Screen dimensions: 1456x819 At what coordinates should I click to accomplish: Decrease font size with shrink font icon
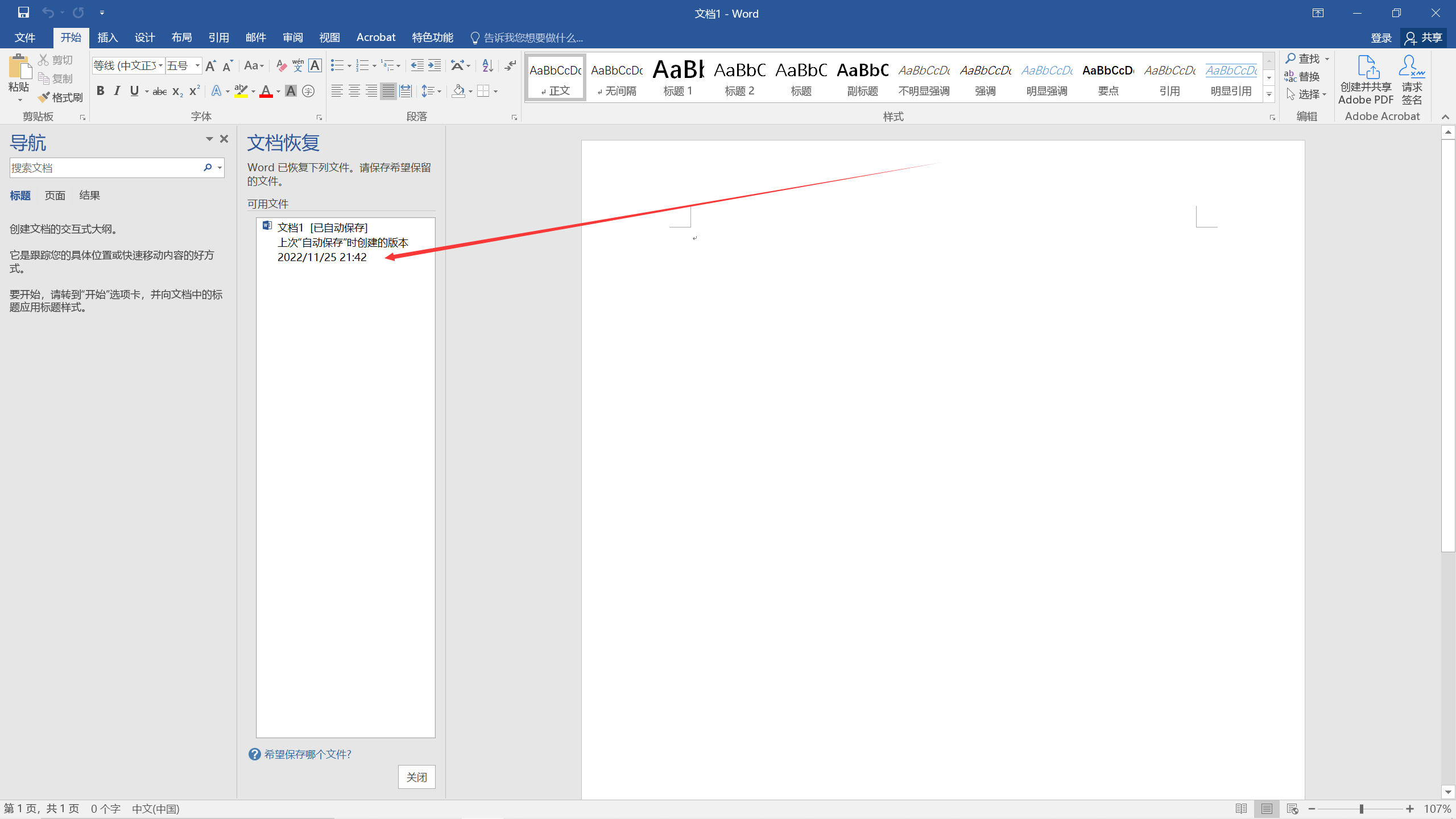[227, 66]
